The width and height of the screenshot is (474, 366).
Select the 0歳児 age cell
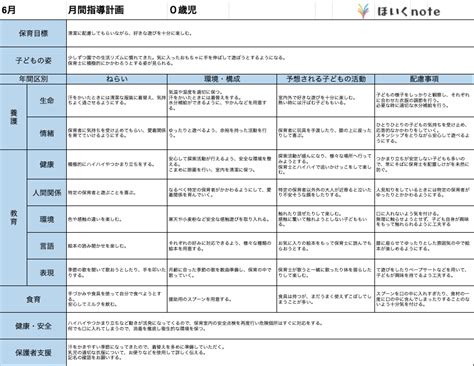[x=183, y=10]
